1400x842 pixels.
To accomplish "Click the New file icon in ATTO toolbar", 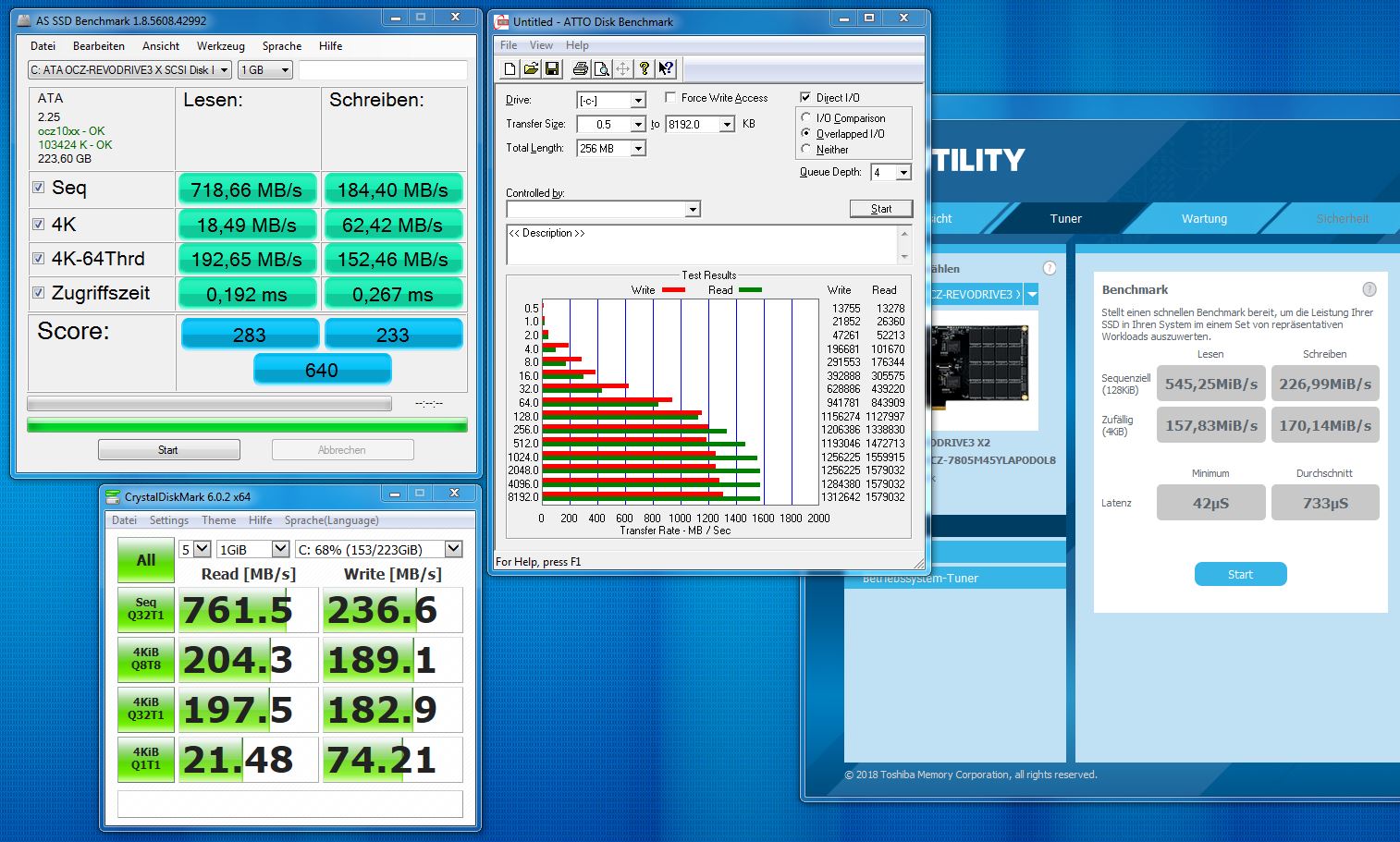I will (x=510, y=68).
